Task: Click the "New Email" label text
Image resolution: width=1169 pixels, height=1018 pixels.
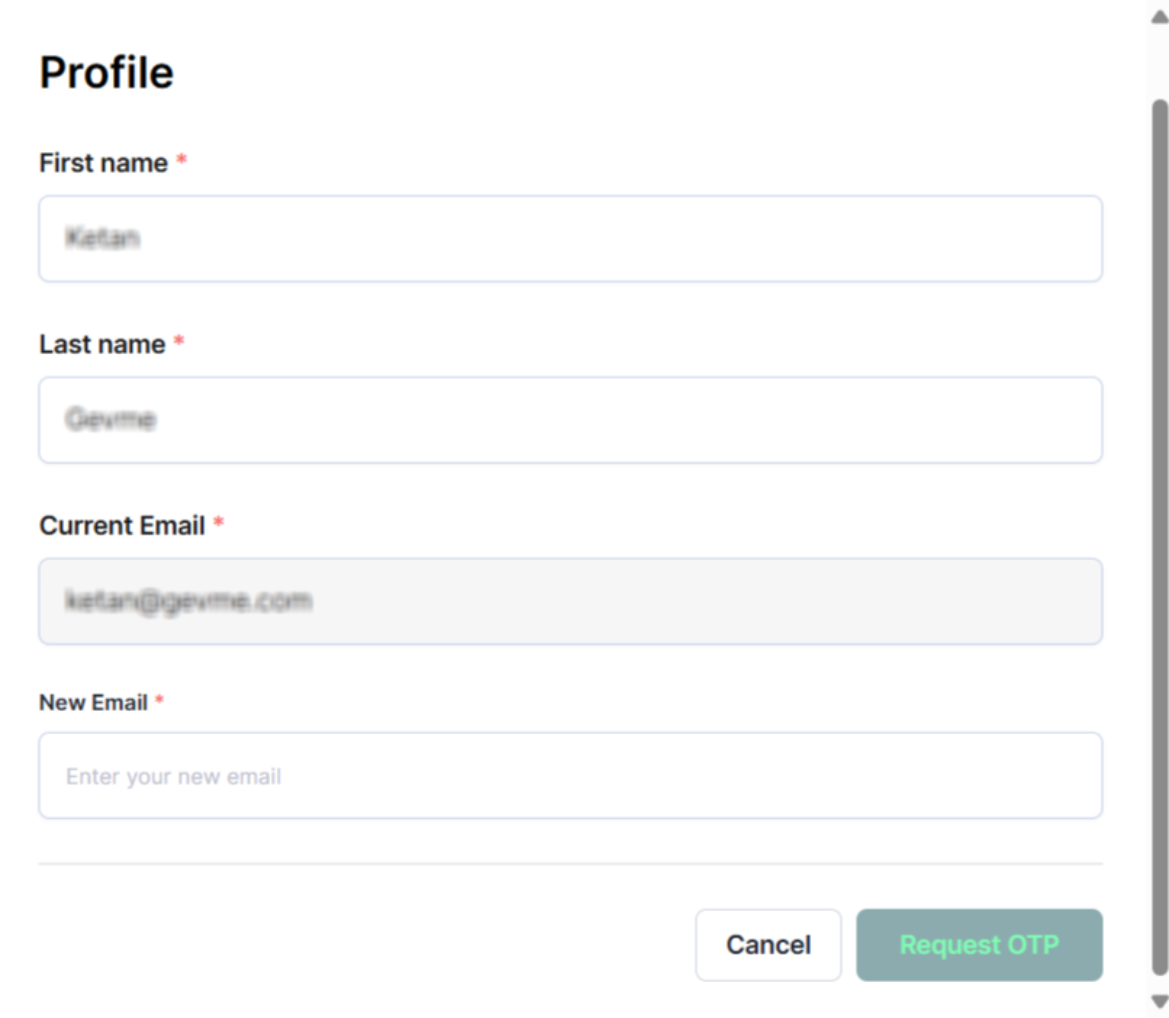Action: 93,703
